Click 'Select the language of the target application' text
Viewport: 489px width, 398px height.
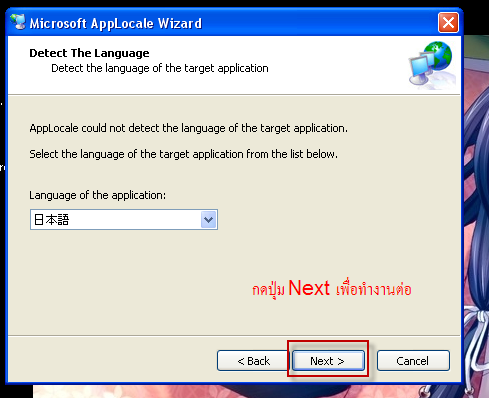click(x=183, y=154)
